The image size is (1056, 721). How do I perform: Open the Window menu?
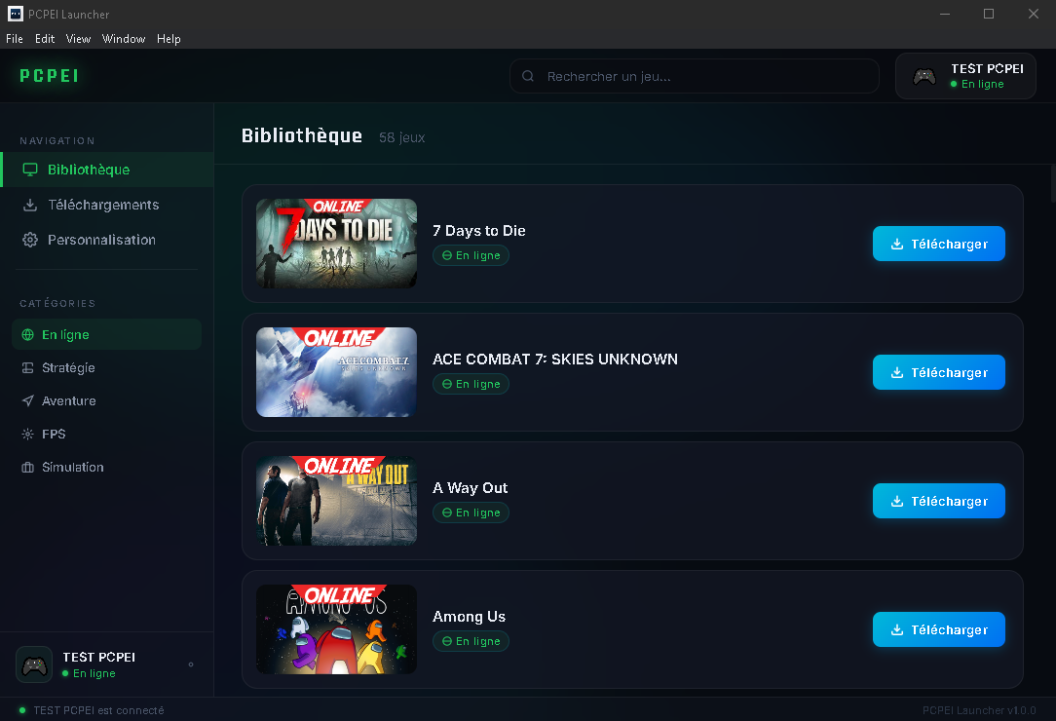click(123, 39)
